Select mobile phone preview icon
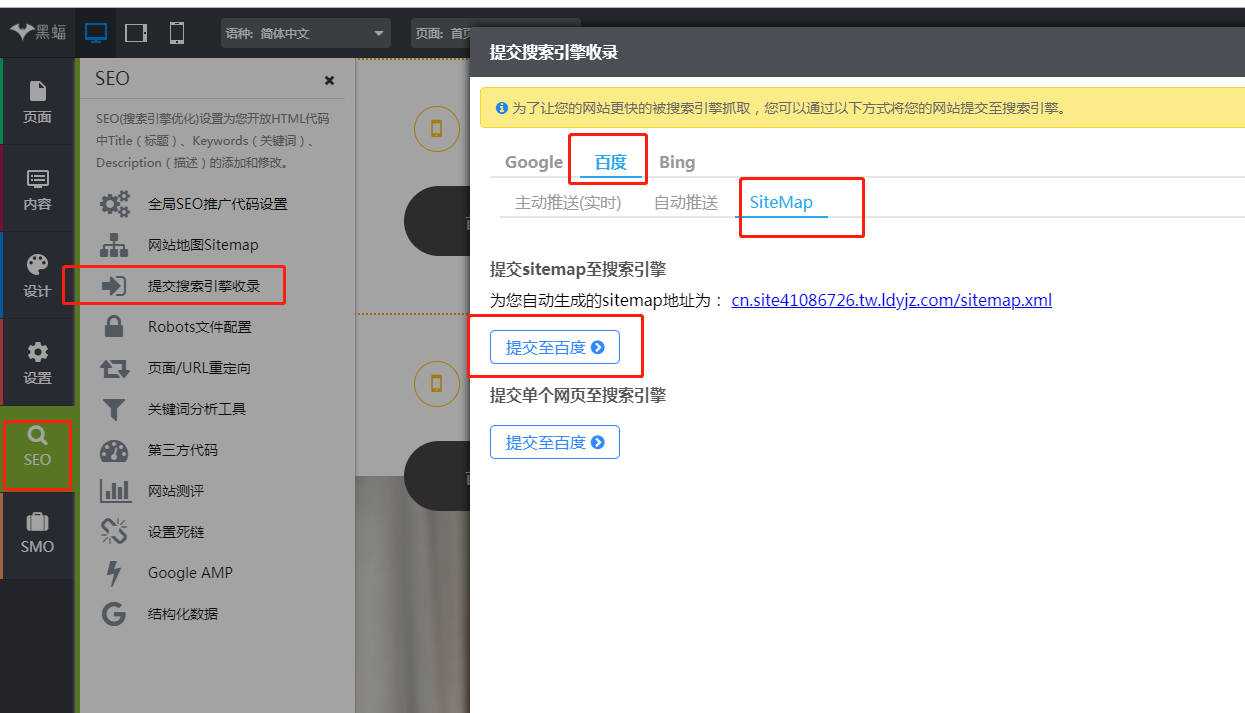 pos(177,33)
